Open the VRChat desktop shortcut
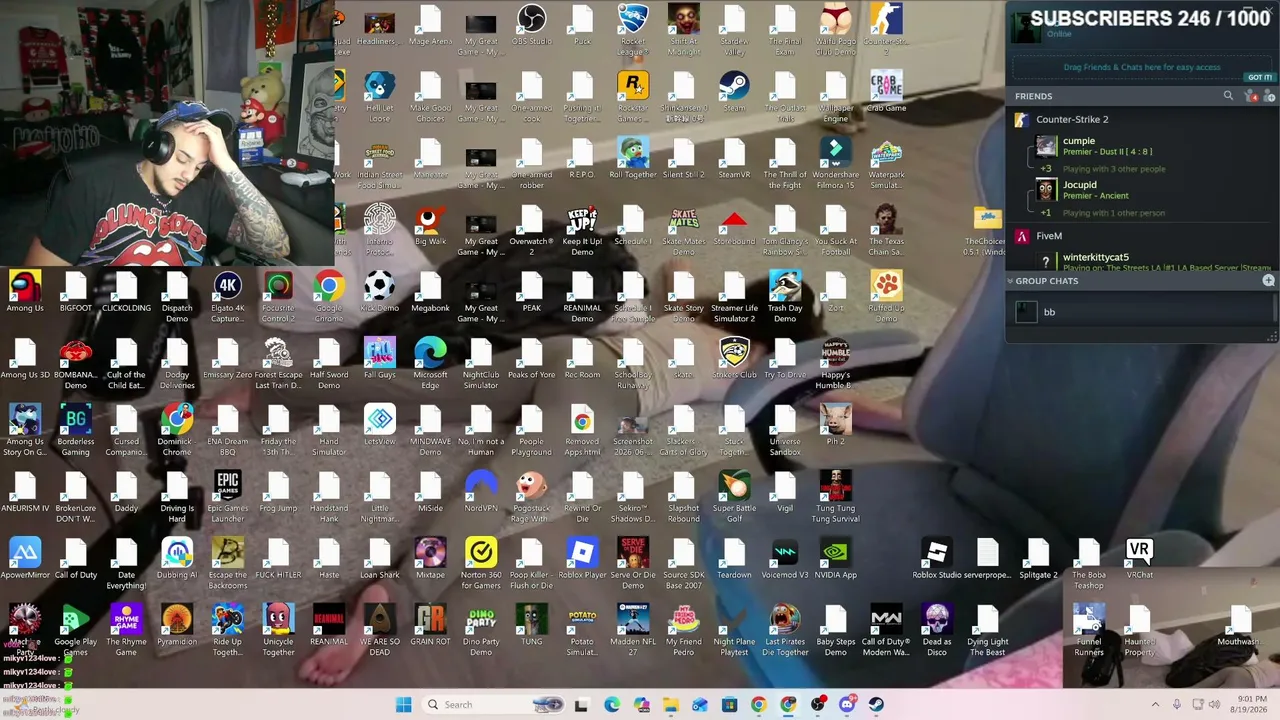 coord(1139,559)
